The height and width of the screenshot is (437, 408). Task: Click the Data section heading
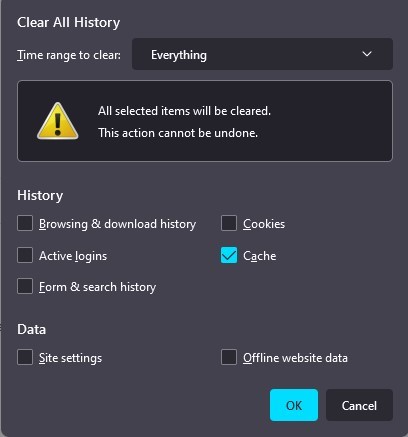(x=31, y=329)
